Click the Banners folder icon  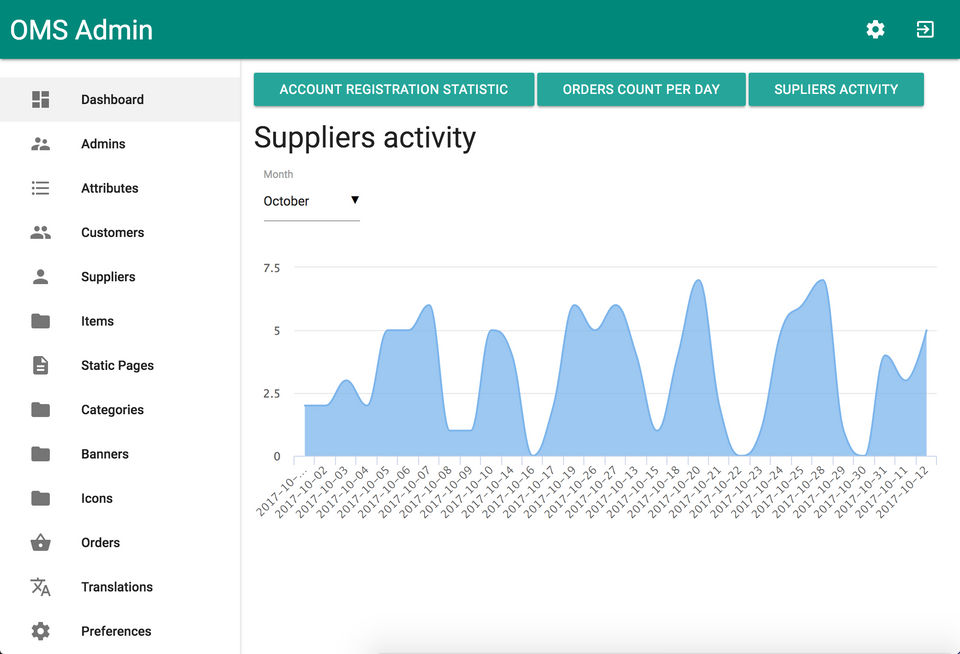click(x=40, y=454)
